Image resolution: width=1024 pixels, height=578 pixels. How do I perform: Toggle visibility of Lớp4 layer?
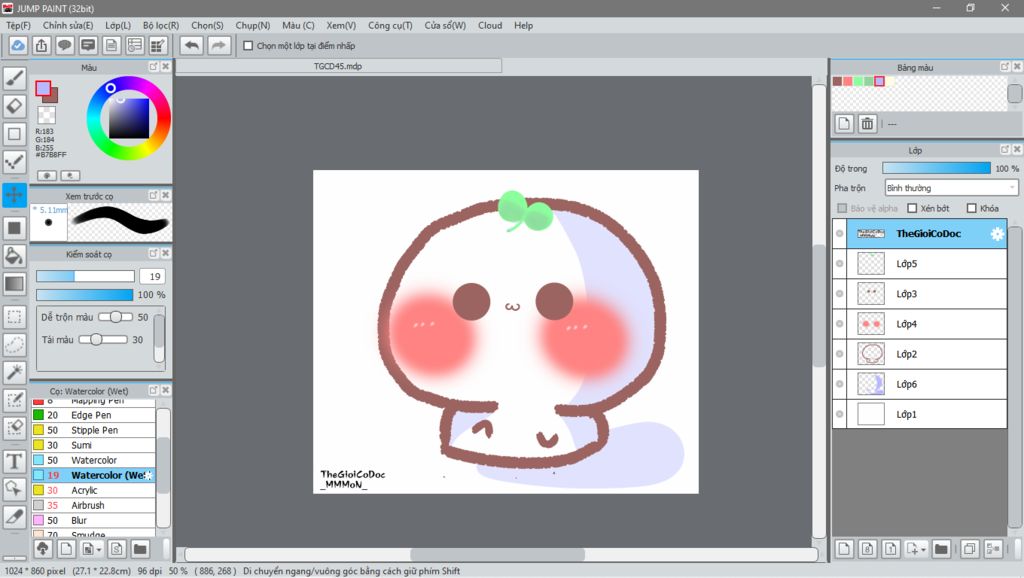(x=840, y=324)
